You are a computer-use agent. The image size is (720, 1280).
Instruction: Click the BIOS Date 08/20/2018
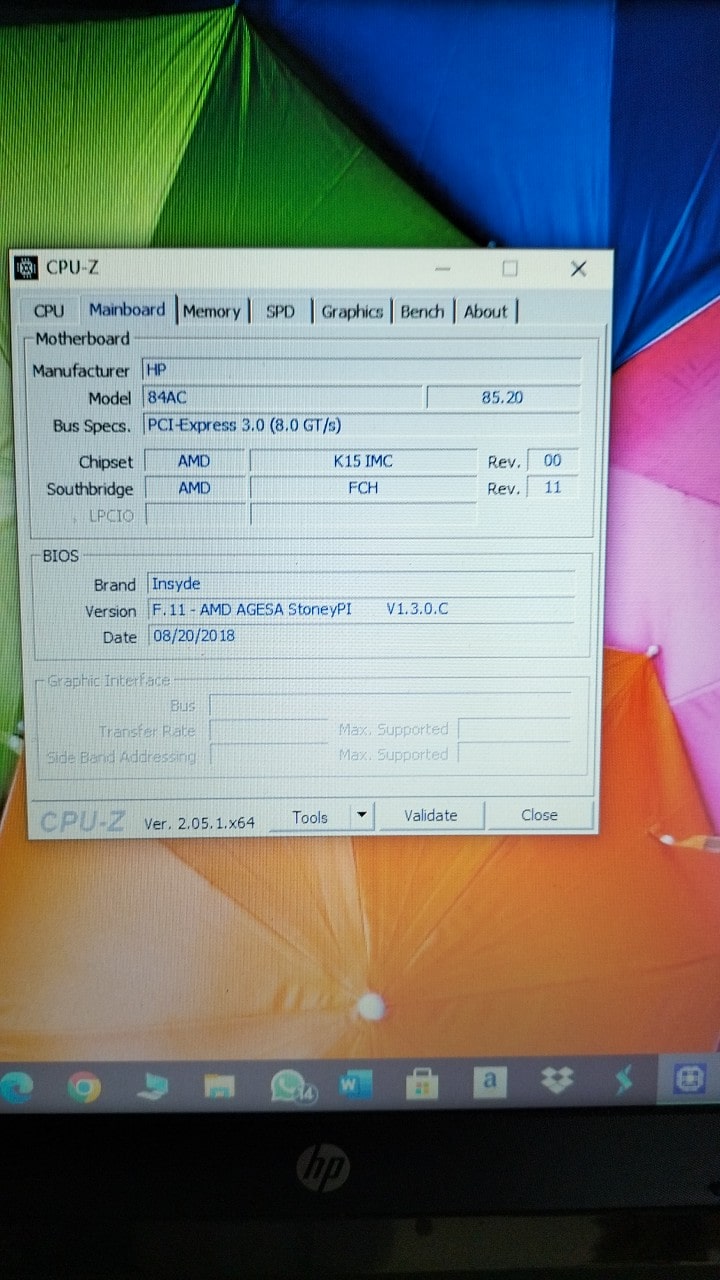coord(361,635)
